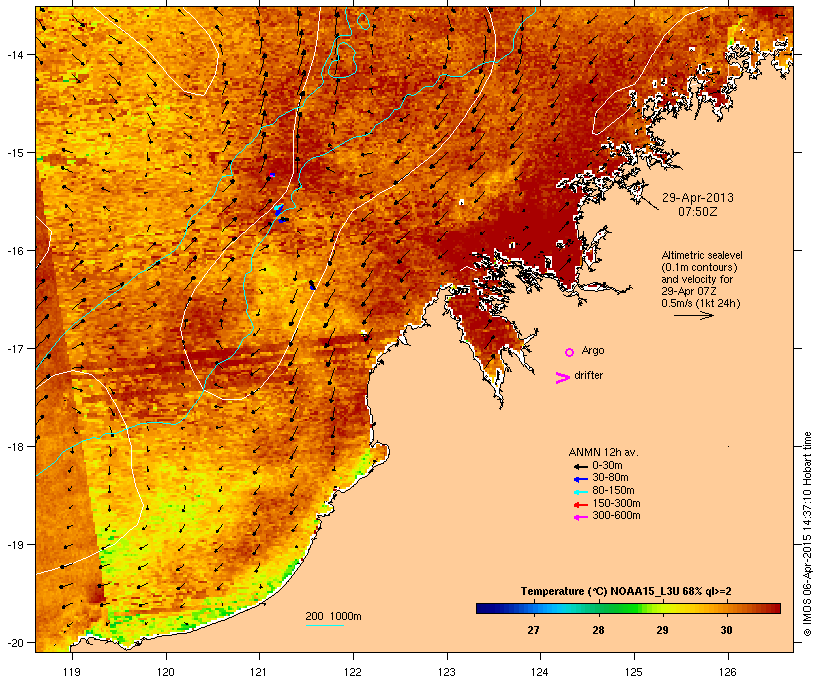Click the date text 29-Apr-2013
Image resolution: width=820 pixels, height=680 pixels.
point(698,198)
